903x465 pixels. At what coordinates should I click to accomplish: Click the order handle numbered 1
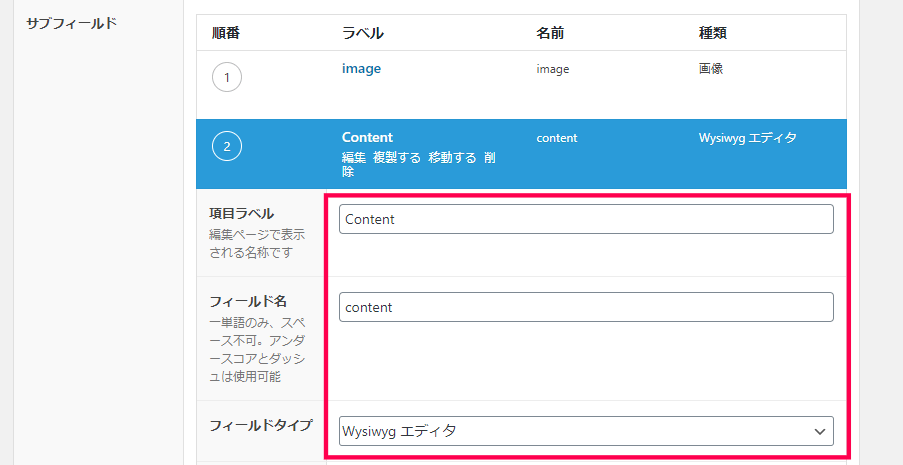click(227, 78)
